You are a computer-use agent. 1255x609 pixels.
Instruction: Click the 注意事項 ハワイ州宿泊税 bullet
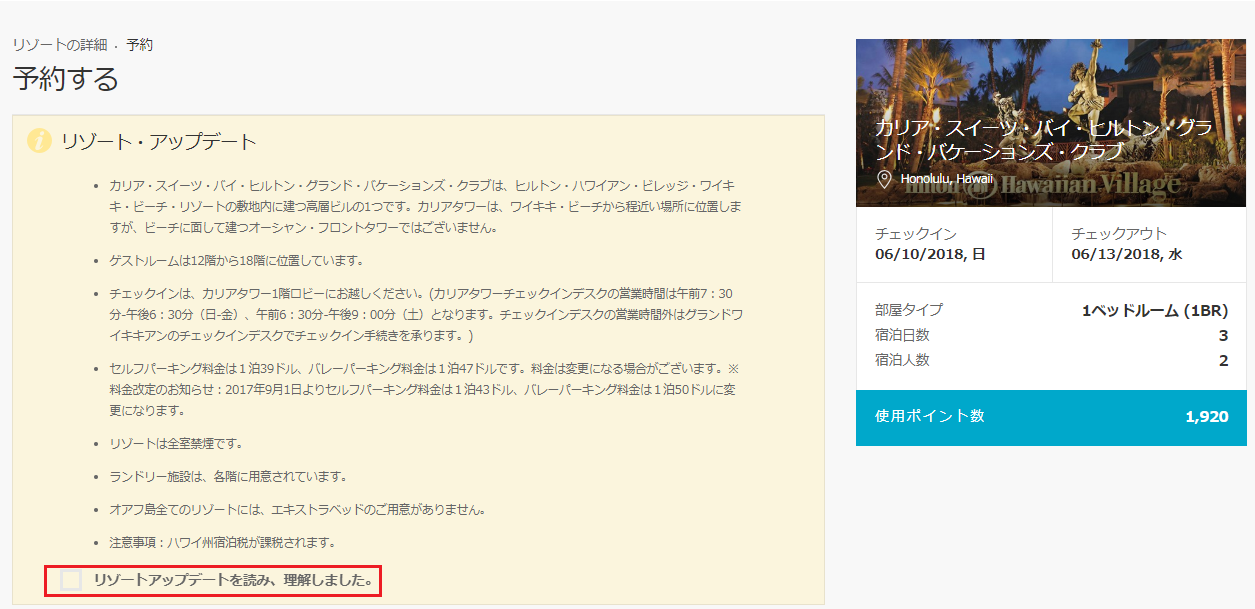click(x=222, y=542)
